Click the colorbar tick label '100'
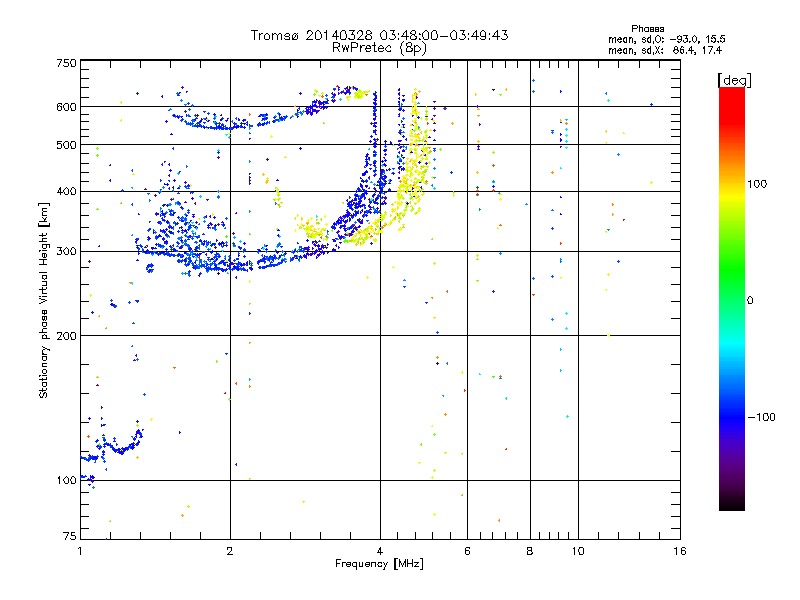The height and width of the screenshot is (600, 800). pyautogui.click(x=757, y=184)
